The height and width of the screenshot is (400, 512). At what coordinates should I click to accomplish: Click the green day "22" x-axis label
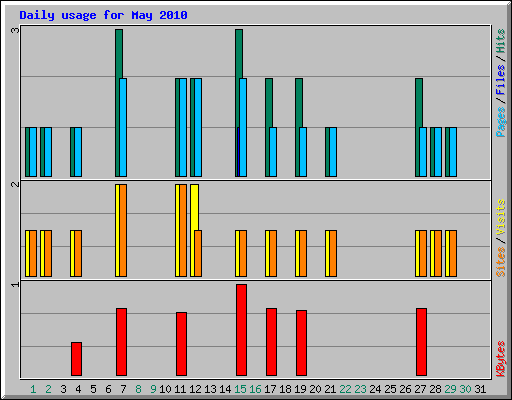(345, 389)
